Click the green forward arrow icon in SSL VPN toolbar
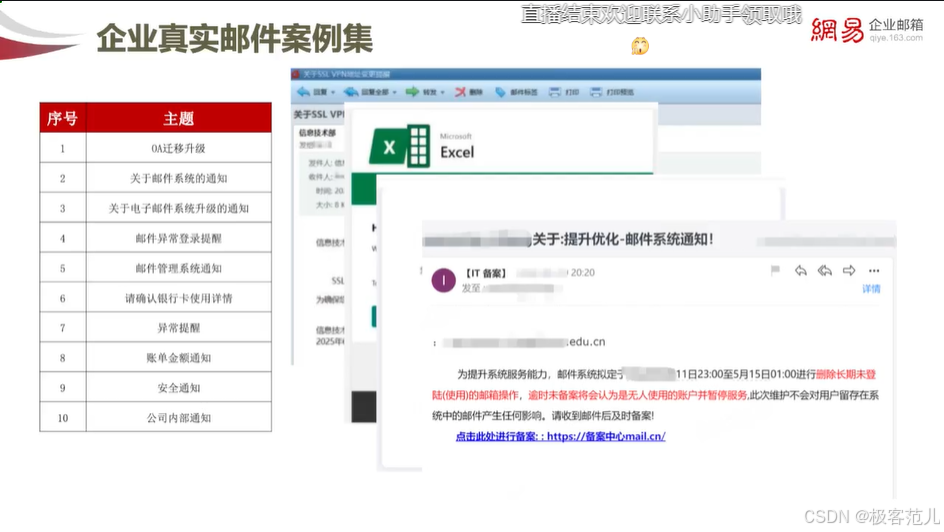Viewport: 944px width, 532px height. [412, 92]
